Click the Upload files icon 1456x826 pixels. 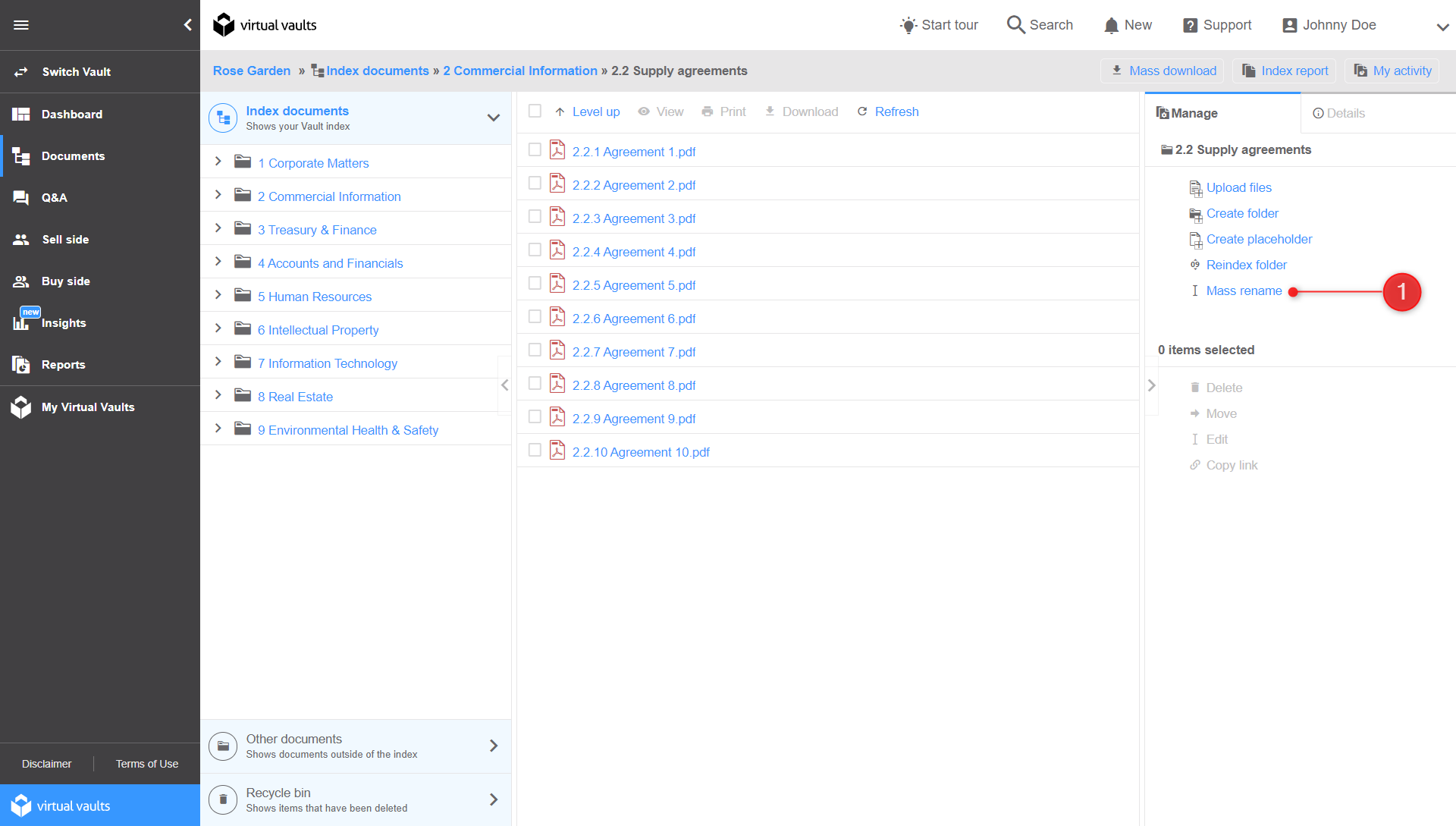(1195, 187)
